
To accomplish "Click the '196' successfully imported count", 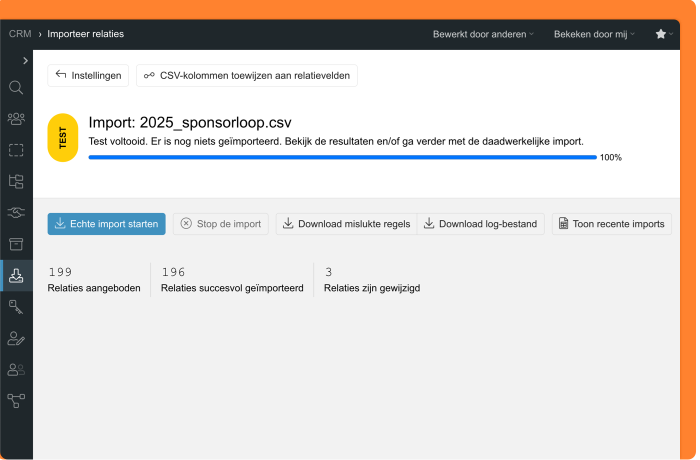I will coord(173,272).
